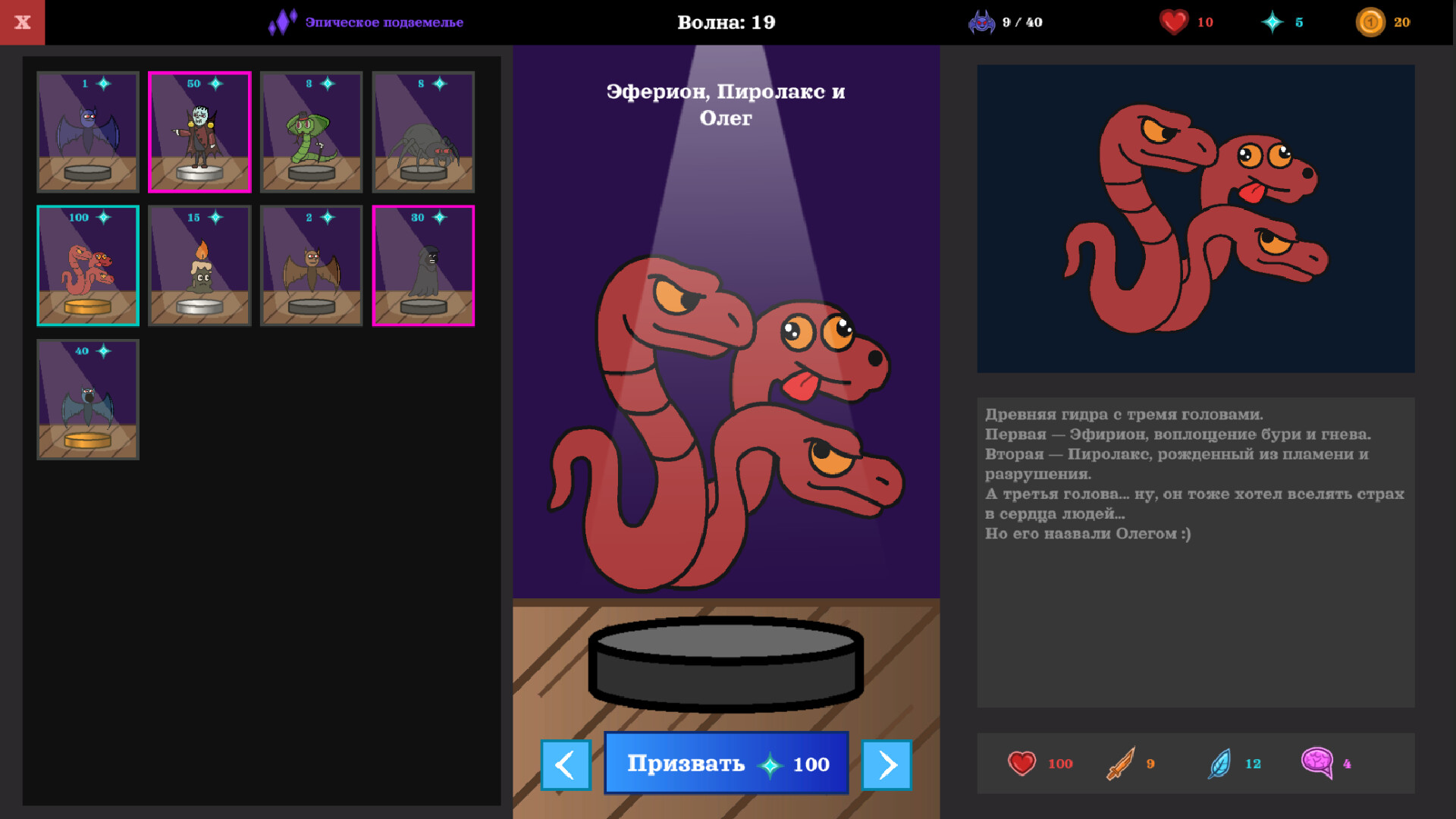Go to next monster with right arrow

(886, 765)
